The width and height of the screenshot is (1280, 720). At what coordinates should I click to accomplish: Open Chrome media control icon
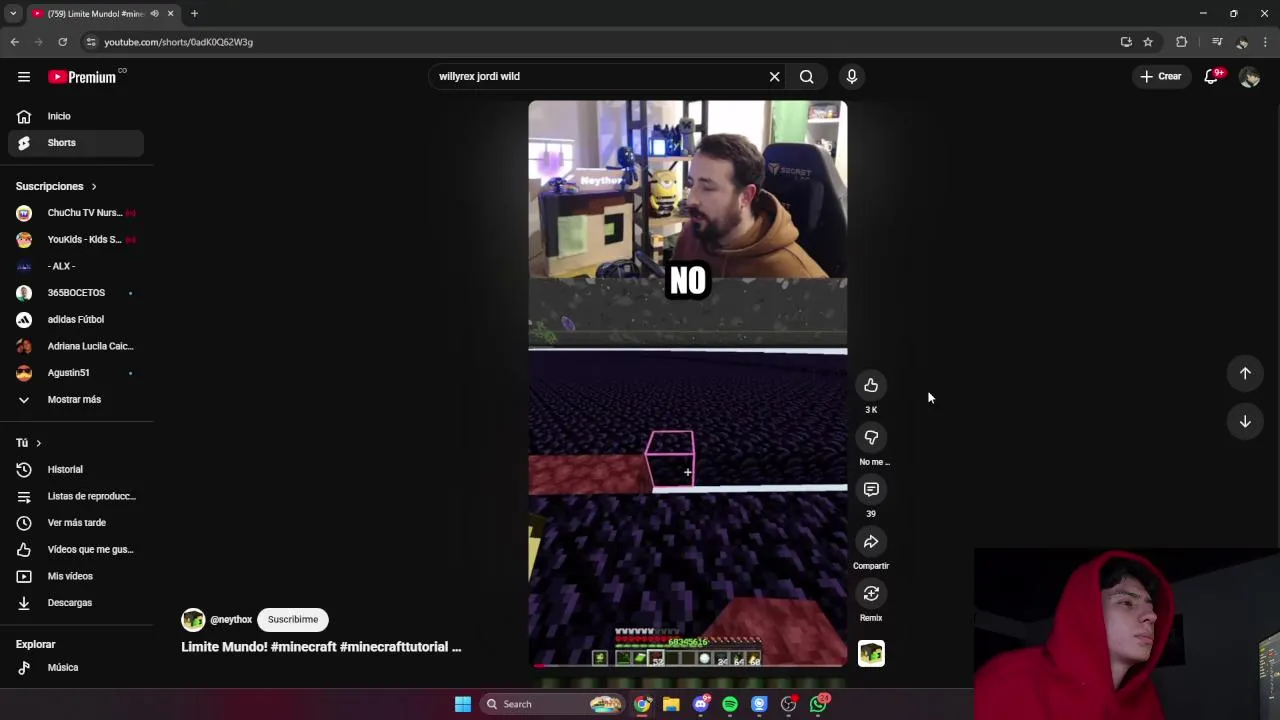[1217, 42]
